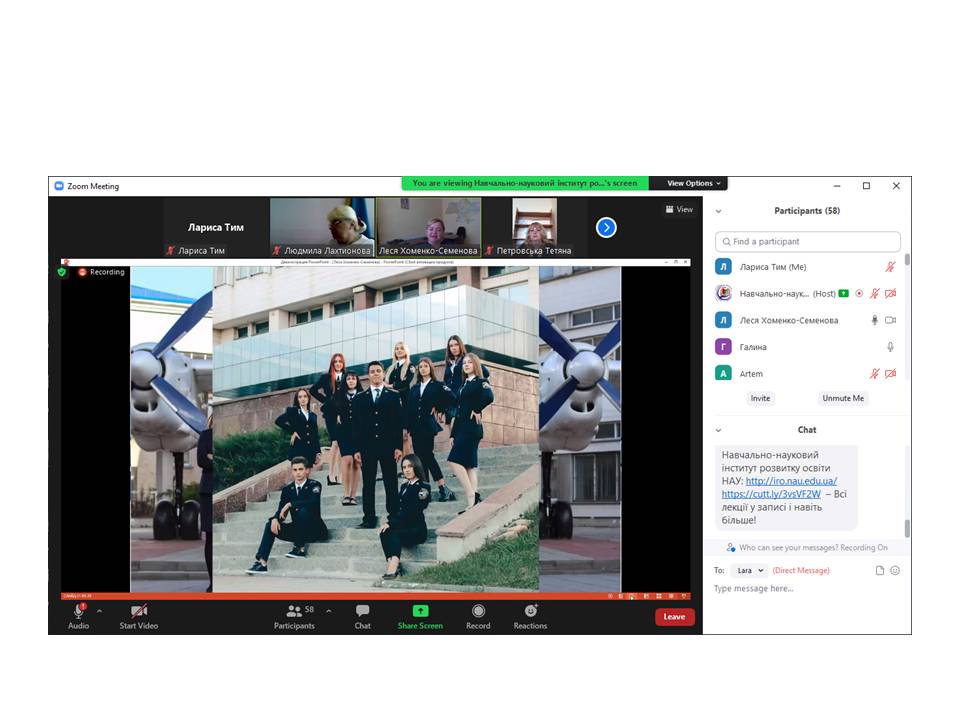Click the Invite button
Image resolution: width=960 pixels, height=720 pixels.
(761, 398)
